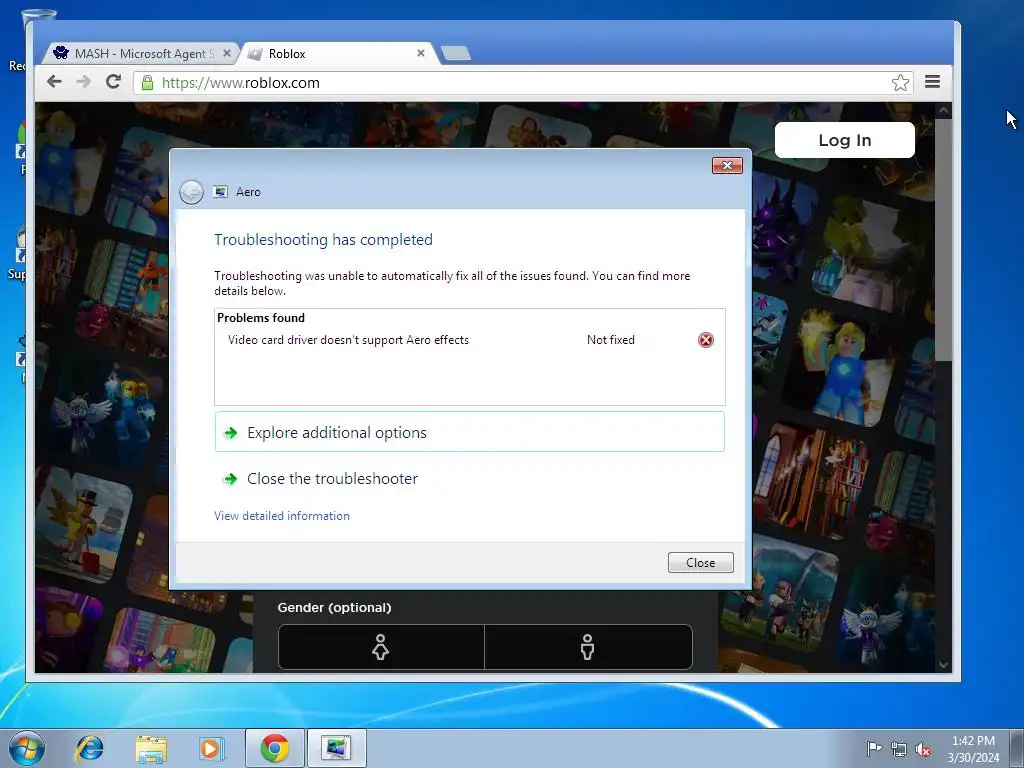Reload the Roblox page
Viewport: 1024px width, 768px height.
point(114,82)
